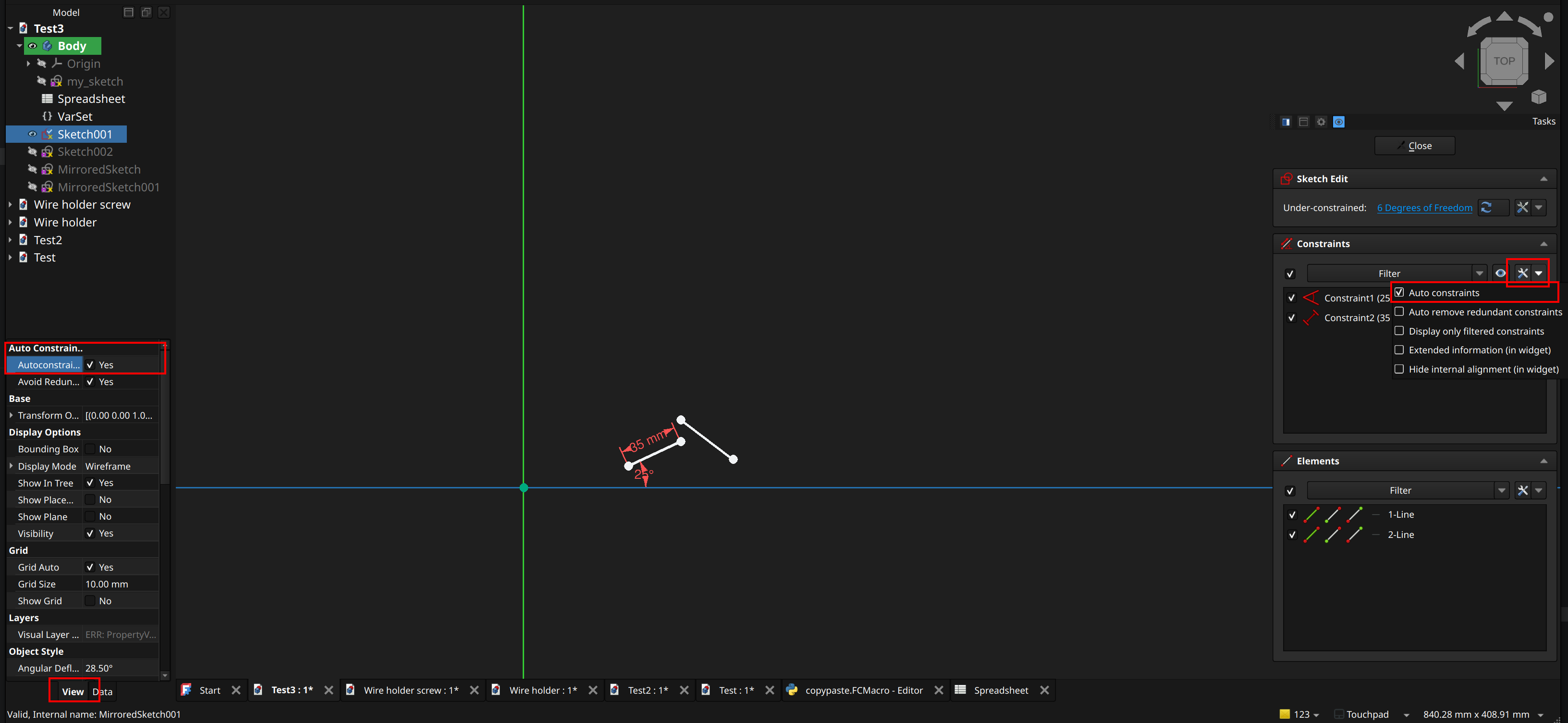Collapse the Constraints panel
This screenshot has height=723, width=1568.
(x=1543, y=244)
